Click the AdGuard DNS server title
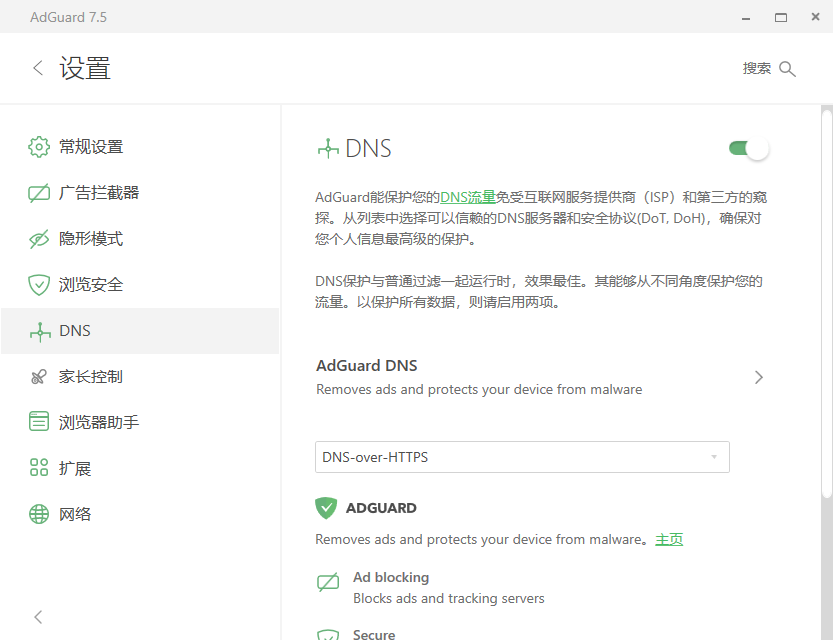 point(367,365)
